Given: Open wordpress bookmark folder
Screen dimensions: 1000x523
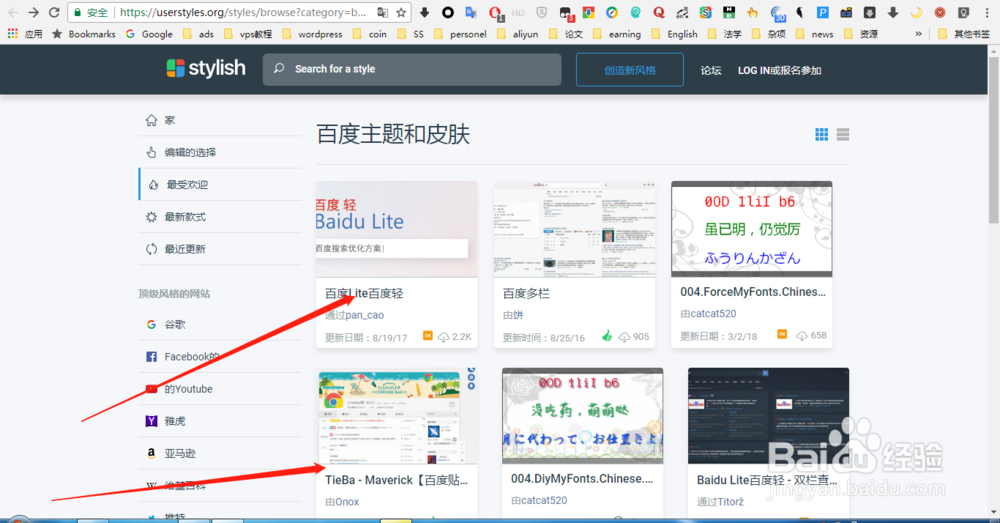Looking at the screenshot, I should (312, 34).
